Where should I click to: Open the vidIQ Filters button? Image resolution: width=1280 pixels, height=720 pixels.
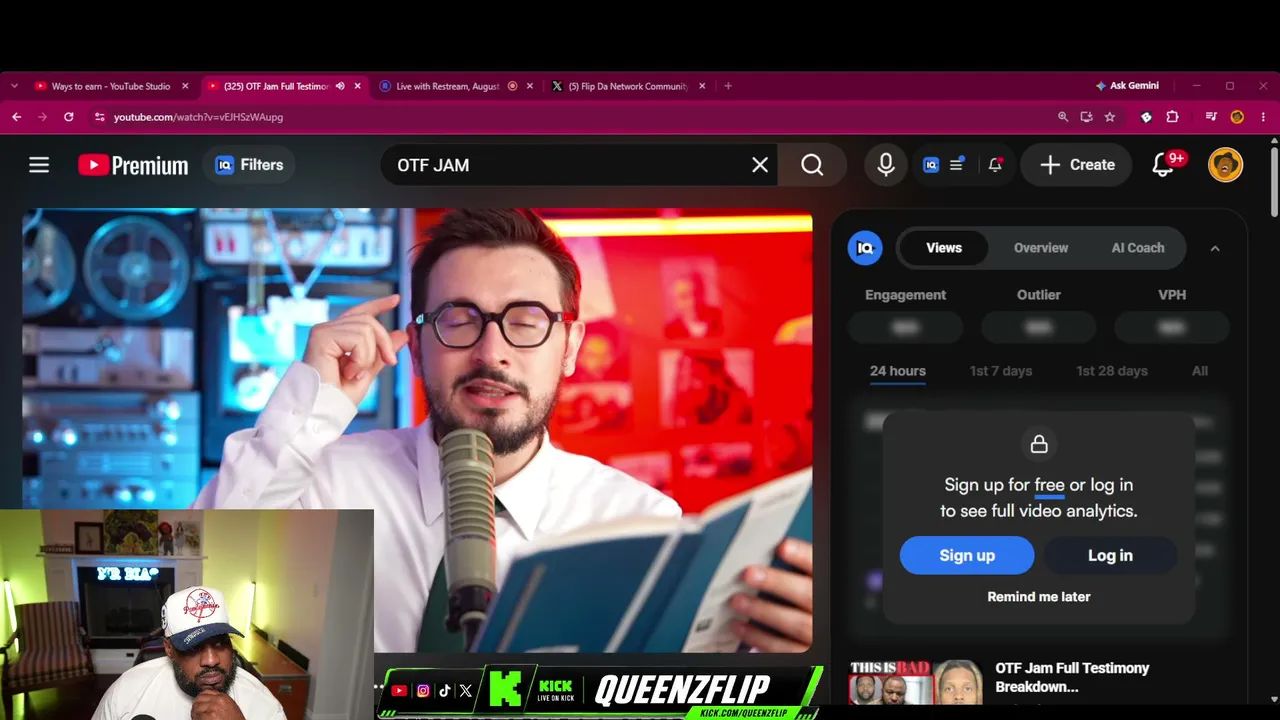click(250, 165)
